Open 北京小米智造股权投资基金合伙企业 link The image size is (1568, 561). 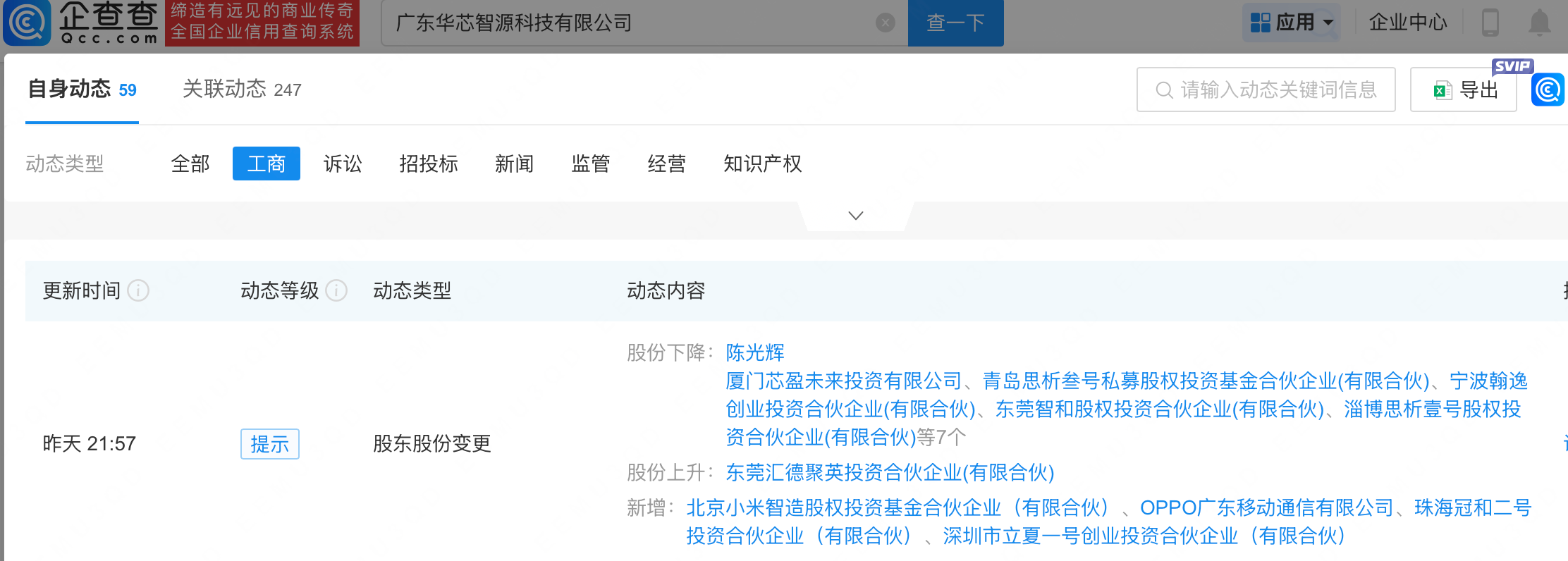point(898,508)
